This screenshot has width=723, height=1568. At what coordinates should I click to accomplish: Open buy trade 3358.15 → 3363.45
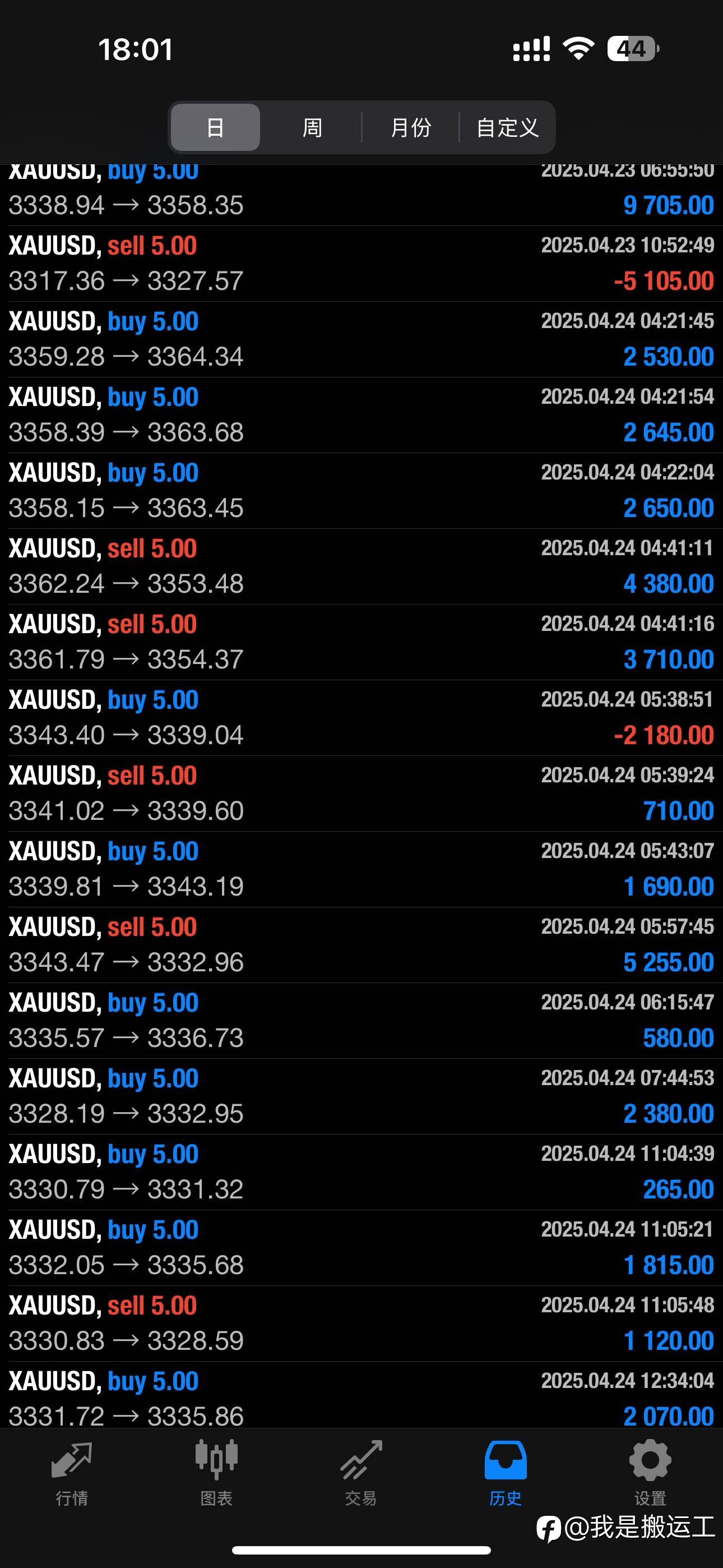[361, 491]
